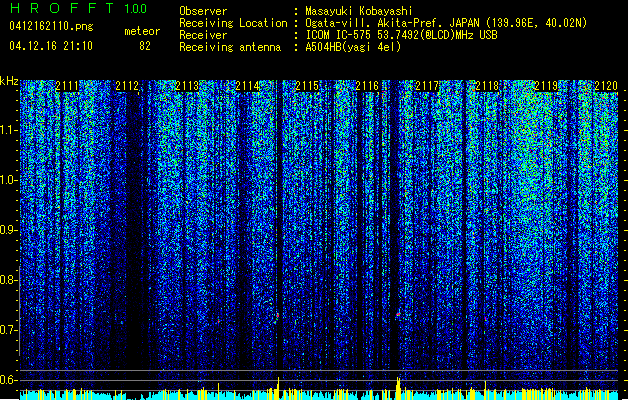Viewport: 629px width, 400px height.
Task: Click the 2119 time marker
Action: (546, 86)
